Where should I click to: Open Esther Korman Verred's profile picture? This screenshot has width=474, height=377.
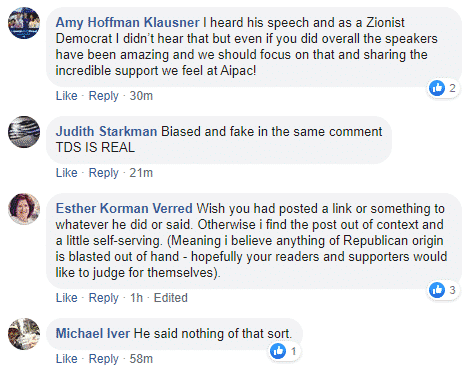24,209
